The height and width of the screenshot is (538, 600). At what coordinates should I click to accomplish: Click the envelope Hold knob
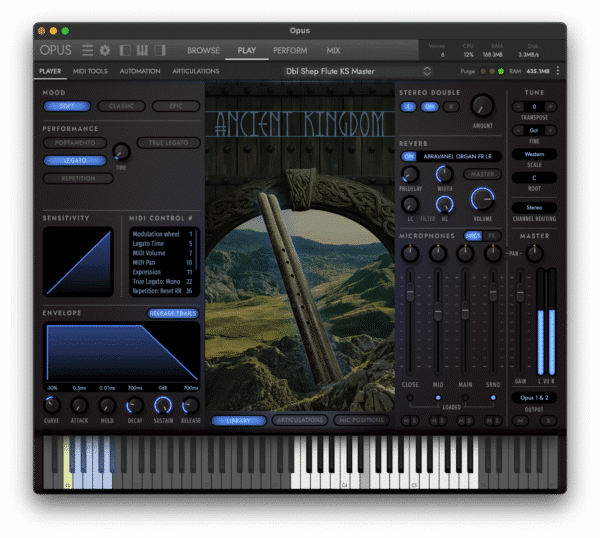tap(107, 406)
